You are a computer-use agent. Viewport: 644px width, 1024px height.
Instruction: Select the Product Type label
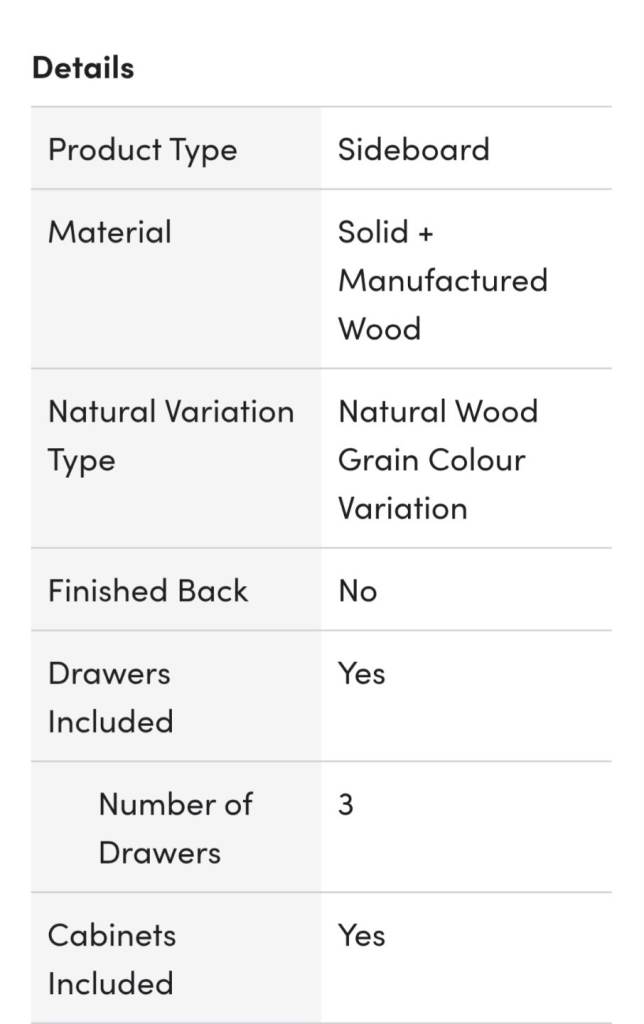143,150
